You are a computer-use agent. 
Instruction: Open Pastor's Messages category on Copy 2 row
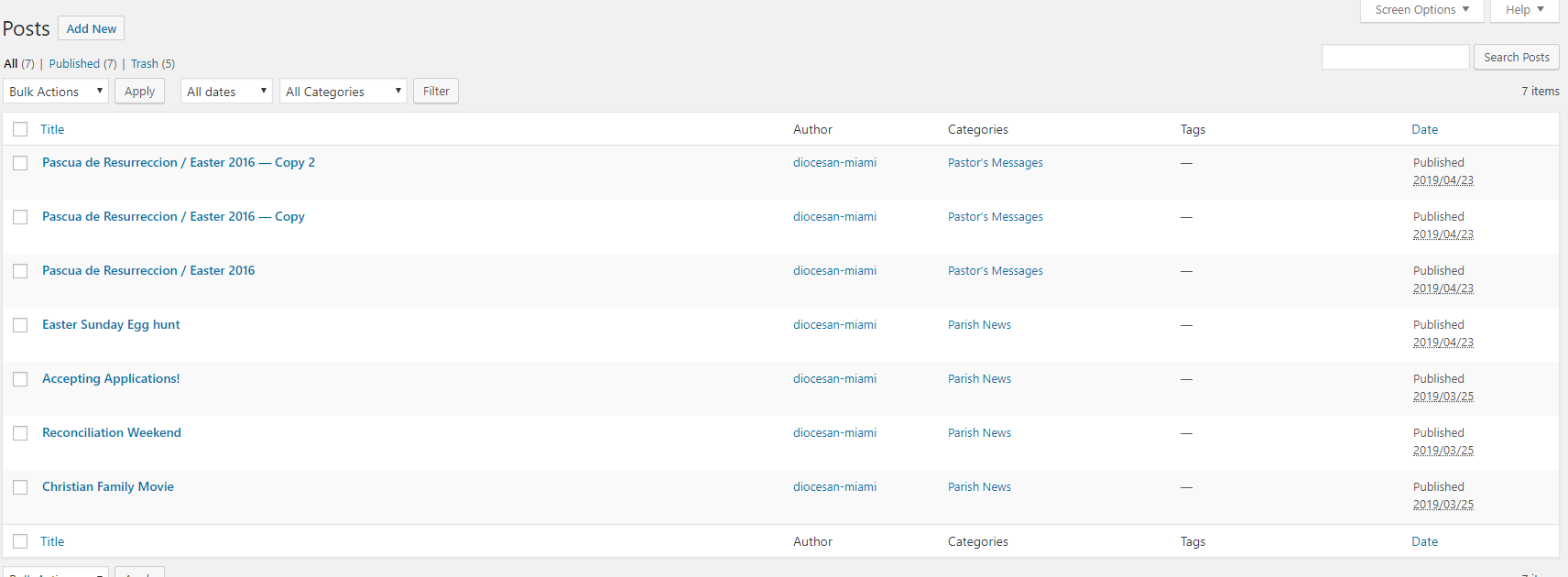995,163
